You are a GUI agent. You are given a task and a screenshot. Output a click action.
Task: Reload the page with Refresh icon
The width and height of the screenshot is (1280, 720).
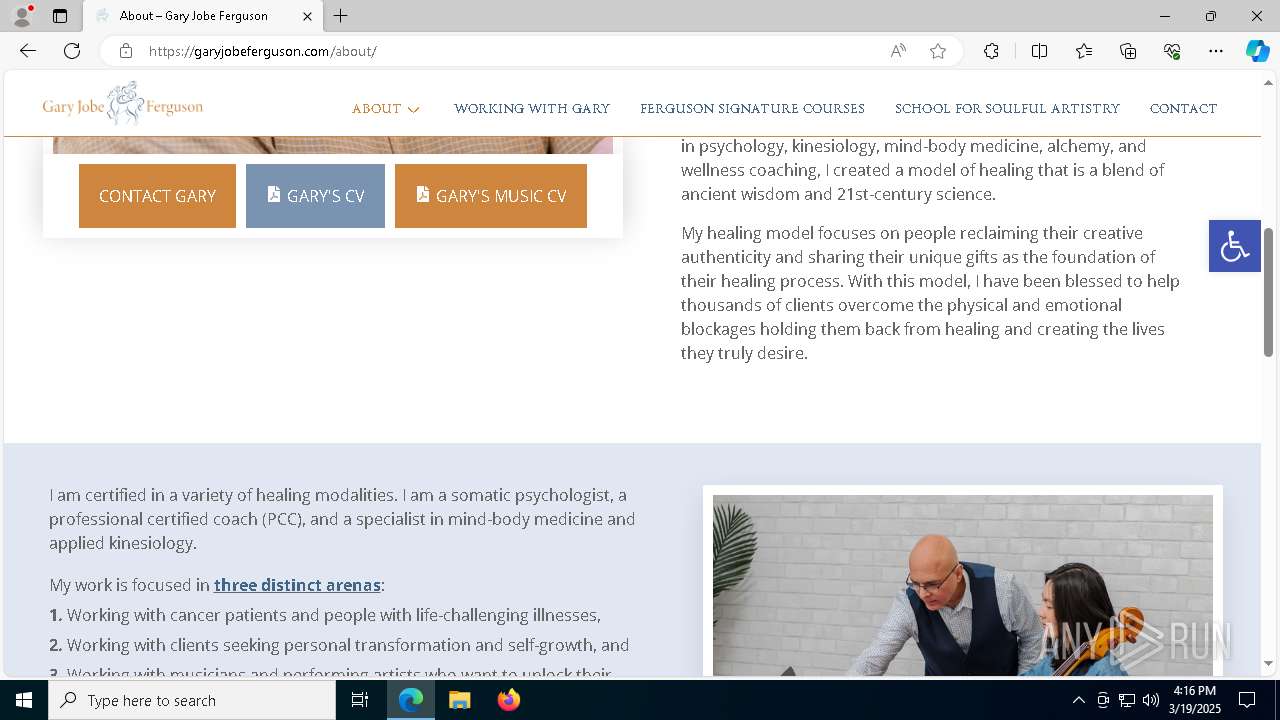[x=72, y=51]
